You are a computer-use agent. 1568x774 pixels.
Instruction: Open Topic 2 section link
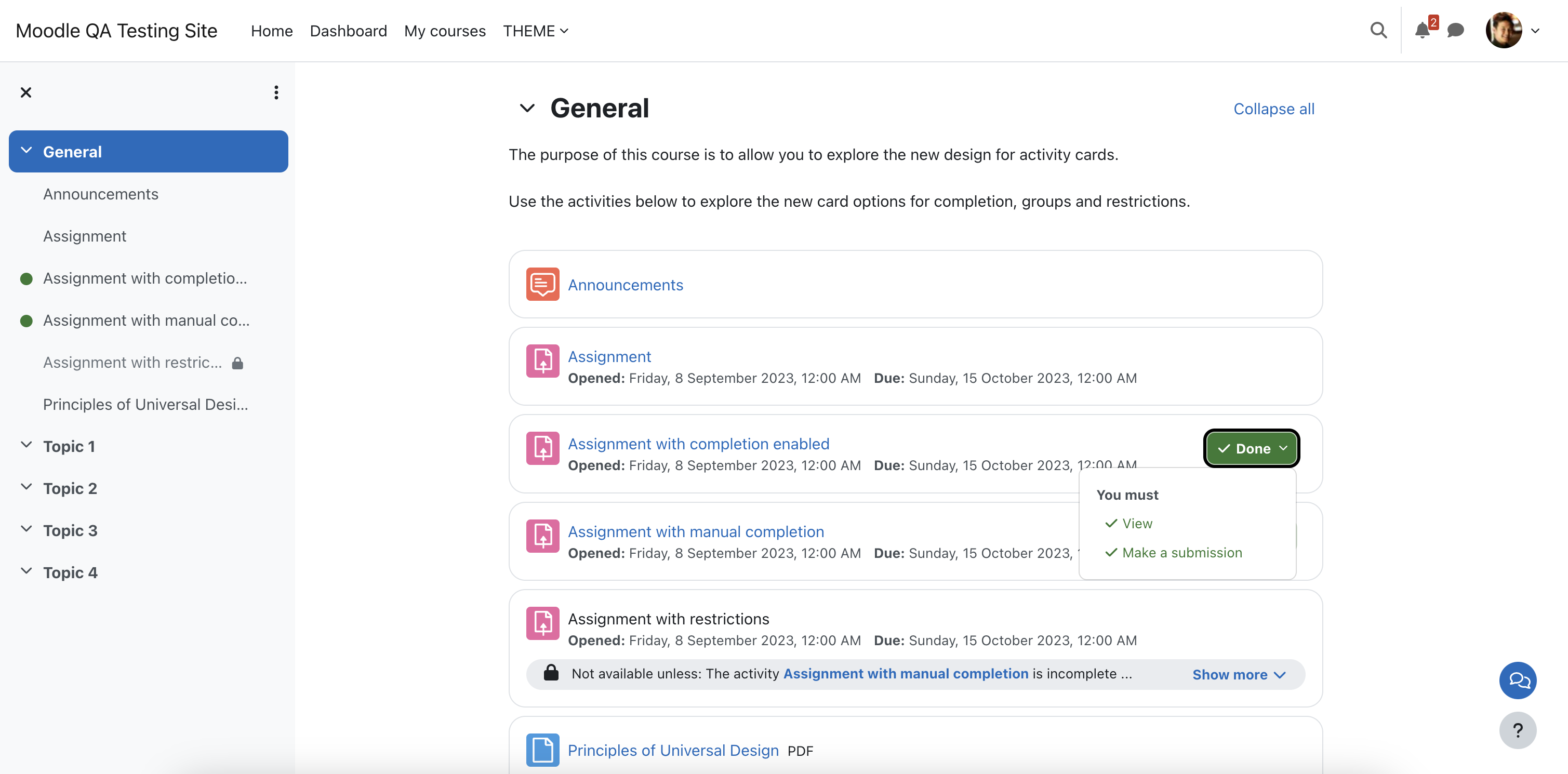point(70,489)
